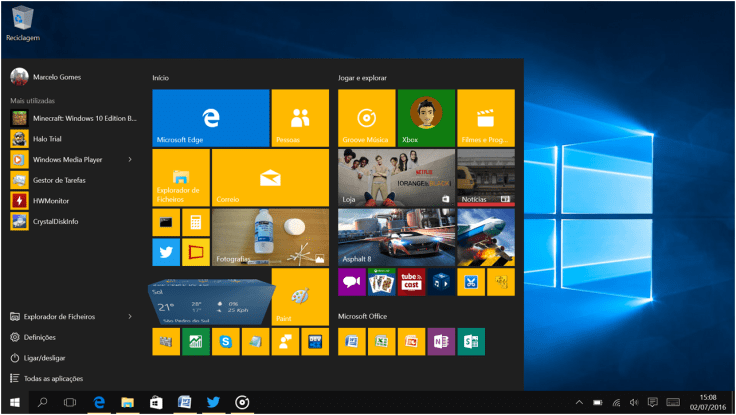The image size is (736, 415).
Task: Open the Microsoft Edge tile
Action: (x=211, y=117)
